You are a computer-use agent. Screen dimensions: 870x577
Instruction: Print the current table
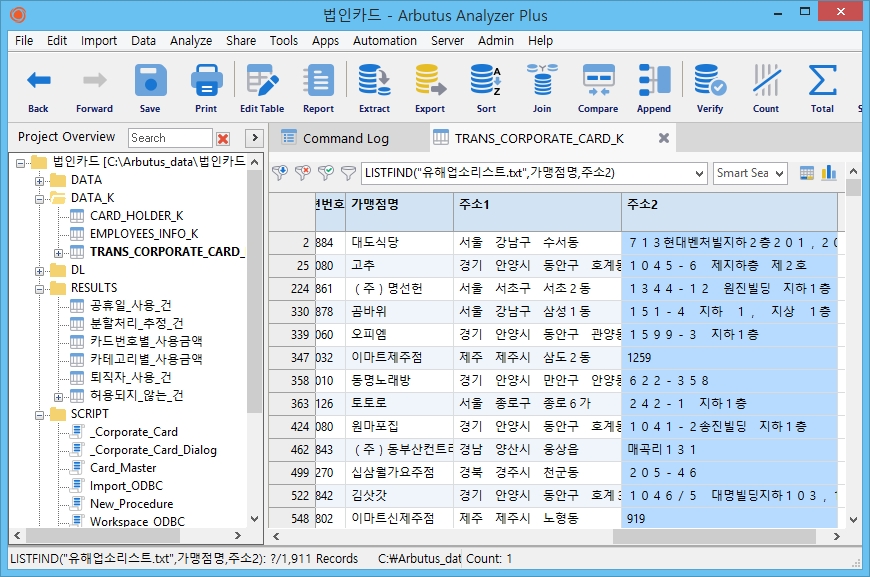click(x=206, y=88)
